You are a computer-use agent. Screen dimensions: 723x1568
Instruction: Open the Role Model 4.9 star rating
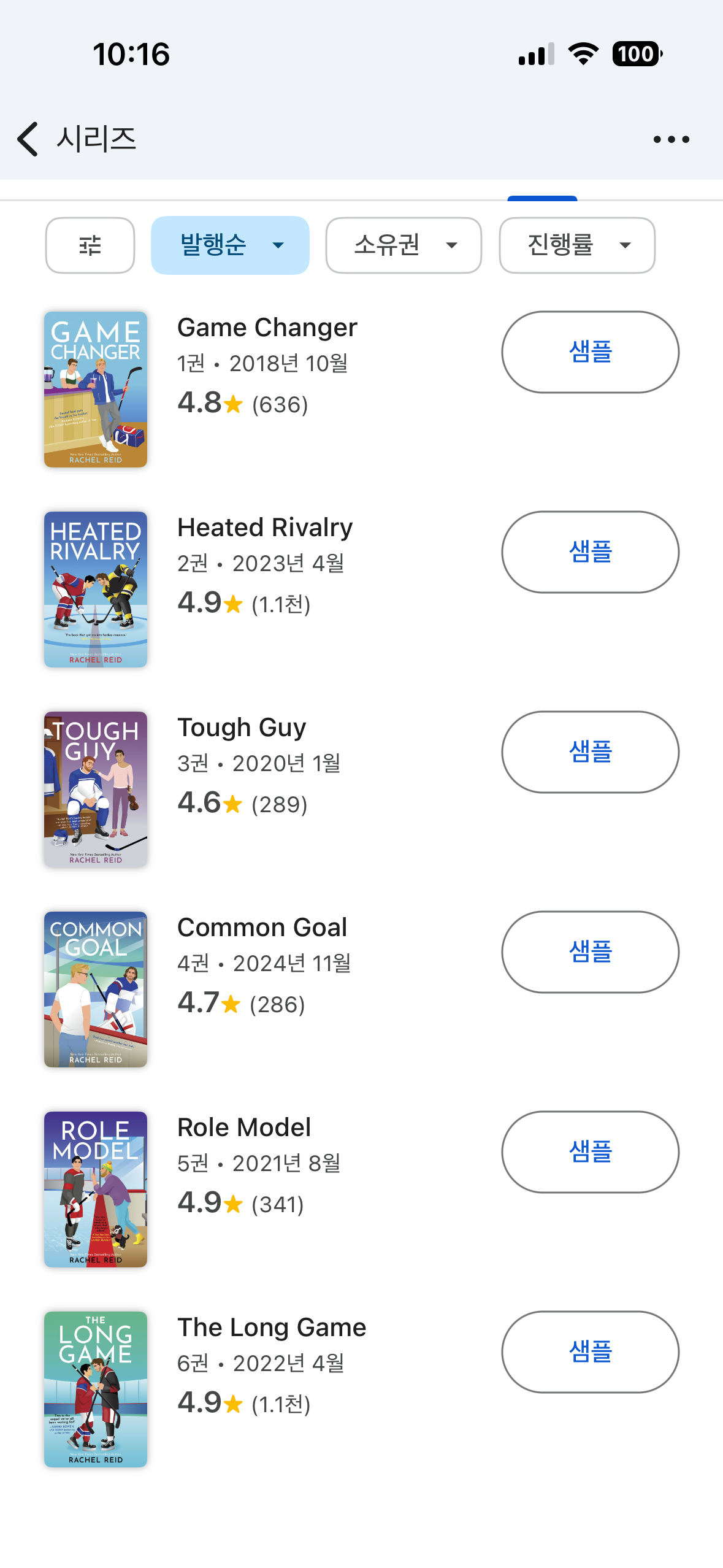click(240, 1203)
